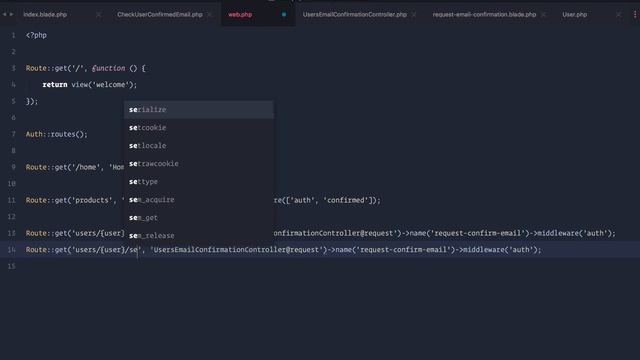
Task: Switch to the User.php tab
Action: click(574, 15)
